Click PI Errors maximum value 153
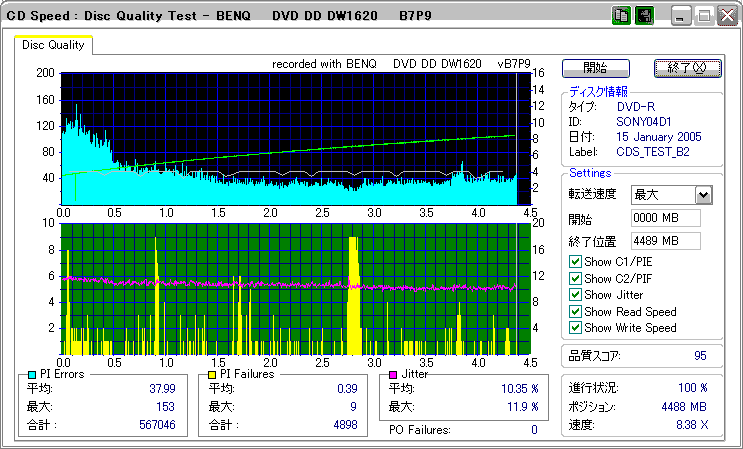 click(166, 407)
